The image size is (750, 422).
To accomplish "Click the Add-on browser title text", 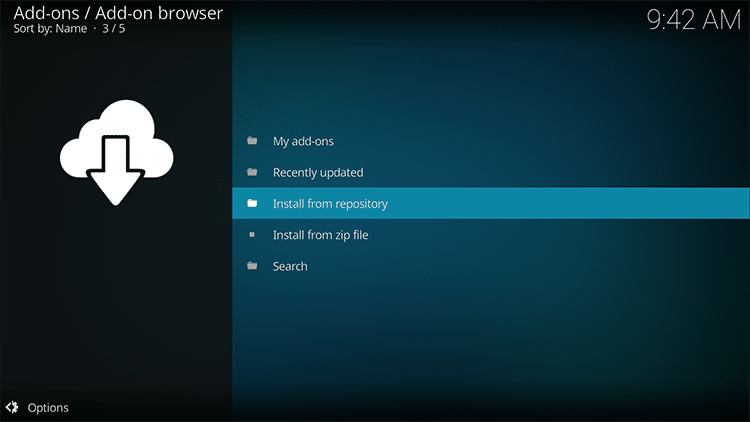I will (x=158, y=14).
